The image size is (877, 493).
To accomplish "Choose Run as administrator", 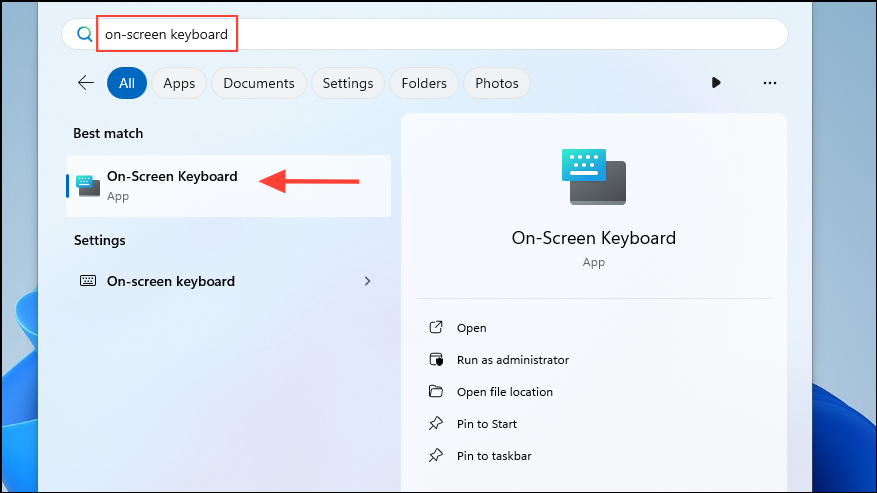I will (x=513, y=360).
